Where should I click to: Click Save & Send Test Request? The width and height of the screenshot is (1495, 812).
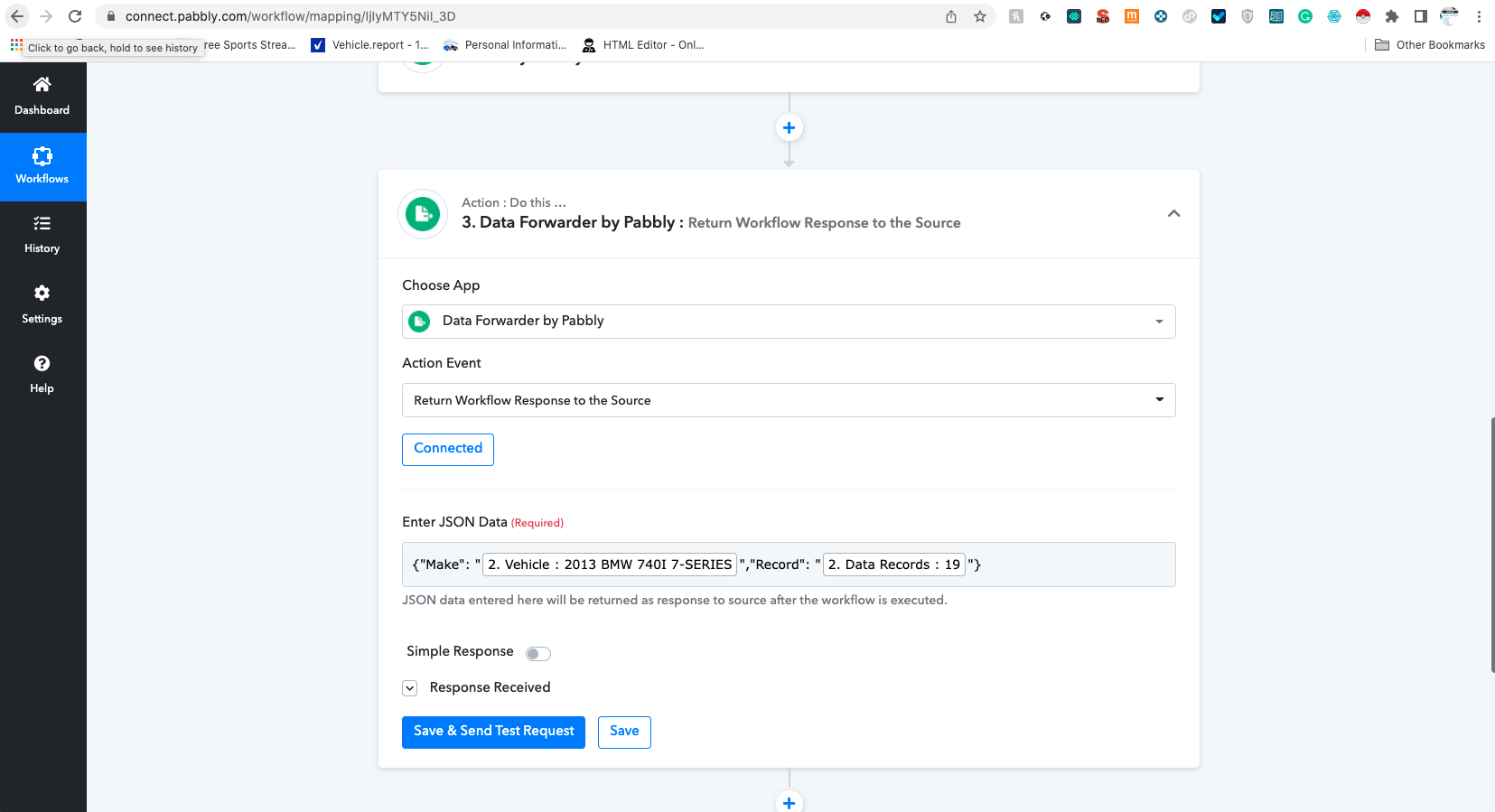point(493,732)
